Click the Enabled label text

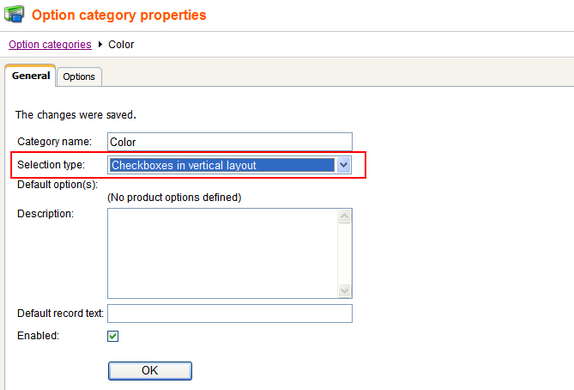tap(38, 335)
